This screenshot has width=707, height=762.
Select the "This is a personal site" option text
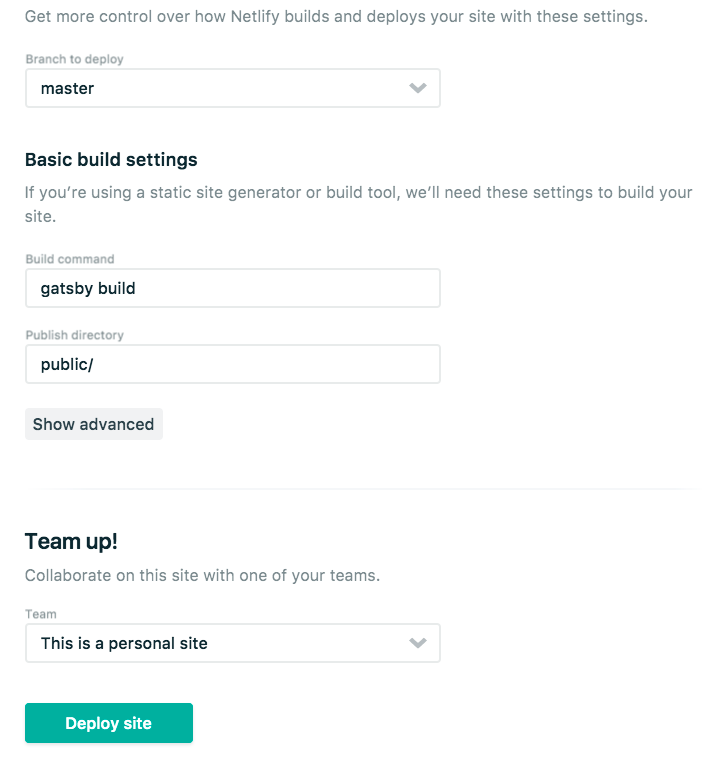[124, 643]
